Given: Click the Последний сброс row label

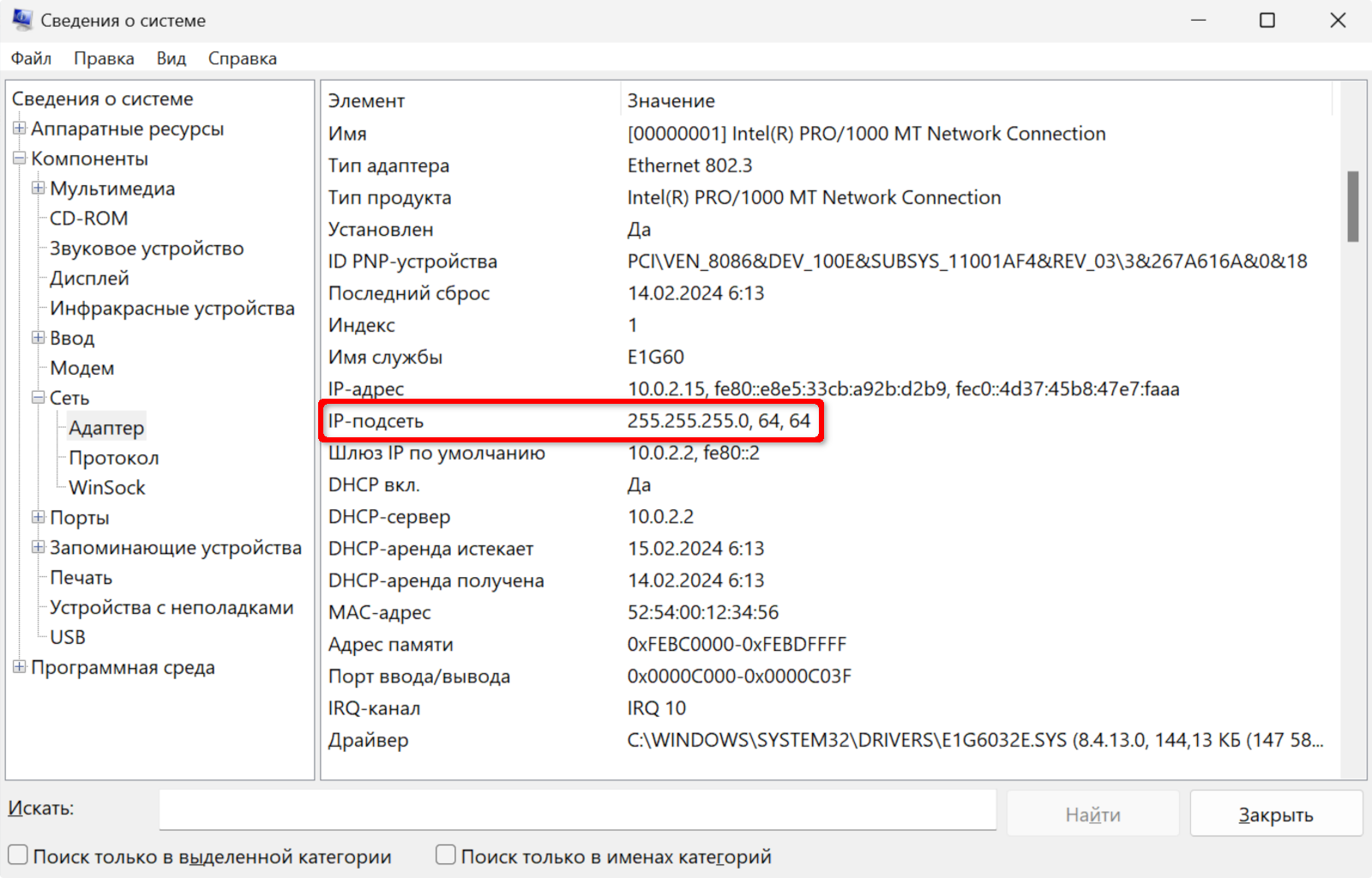Looking at the screenshot, I should 409,293.
